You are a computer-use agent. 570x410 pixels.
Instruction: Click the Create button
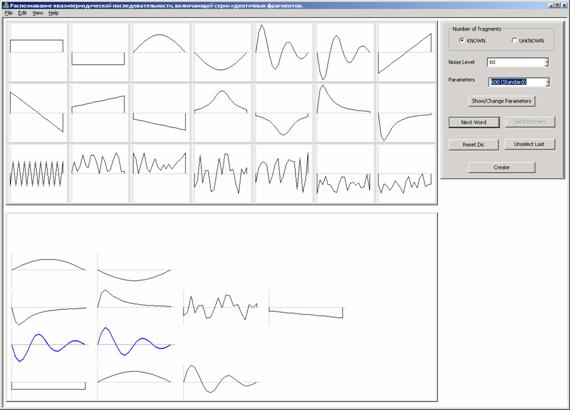tap(501, 167)
